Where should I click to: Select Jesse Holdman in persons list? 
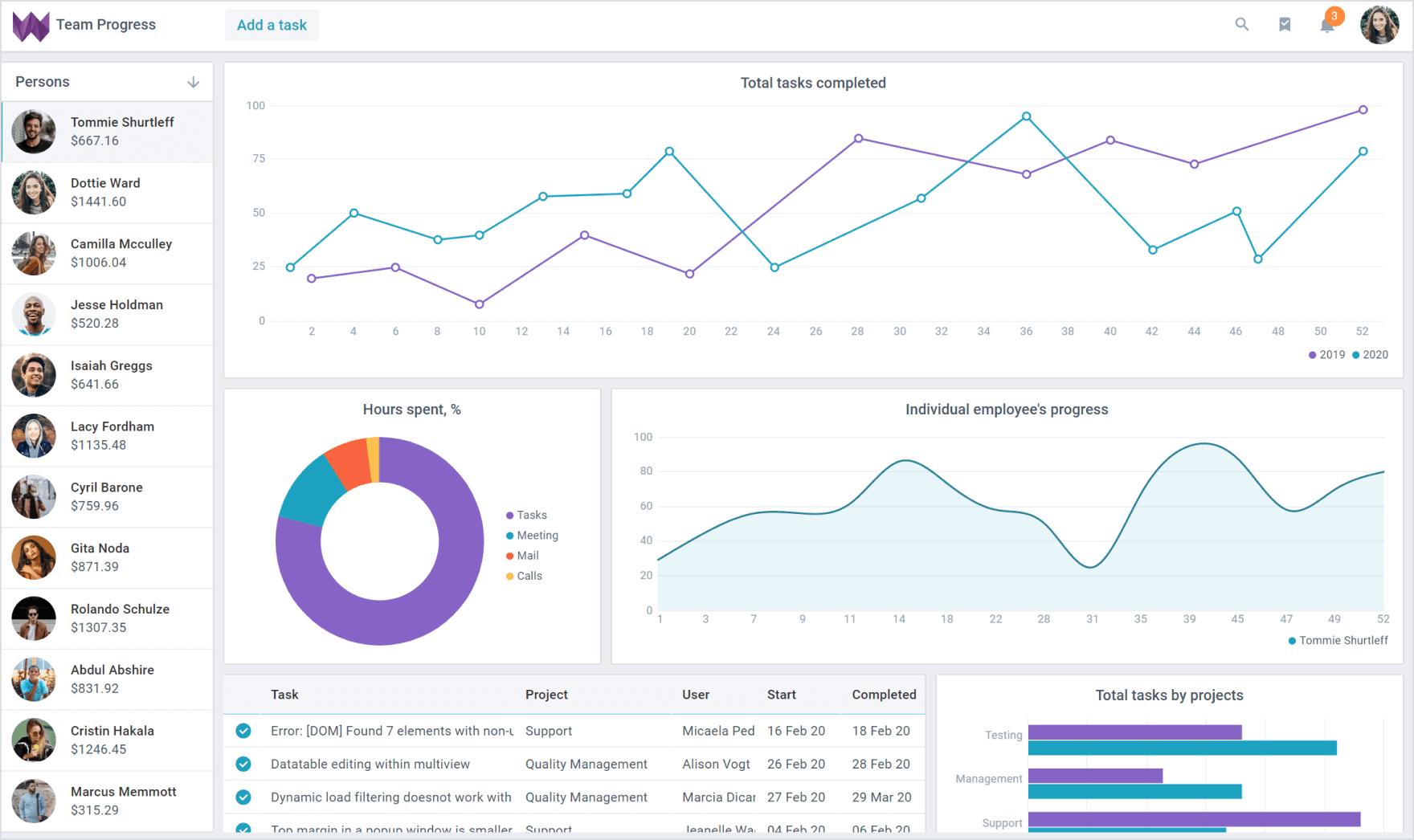(x=108, y=315)
